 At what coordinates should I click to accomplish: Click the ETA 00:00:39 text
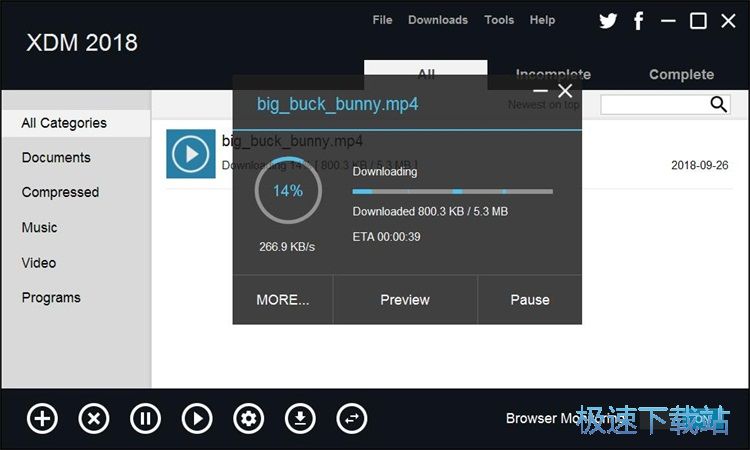tap(386, 237)
